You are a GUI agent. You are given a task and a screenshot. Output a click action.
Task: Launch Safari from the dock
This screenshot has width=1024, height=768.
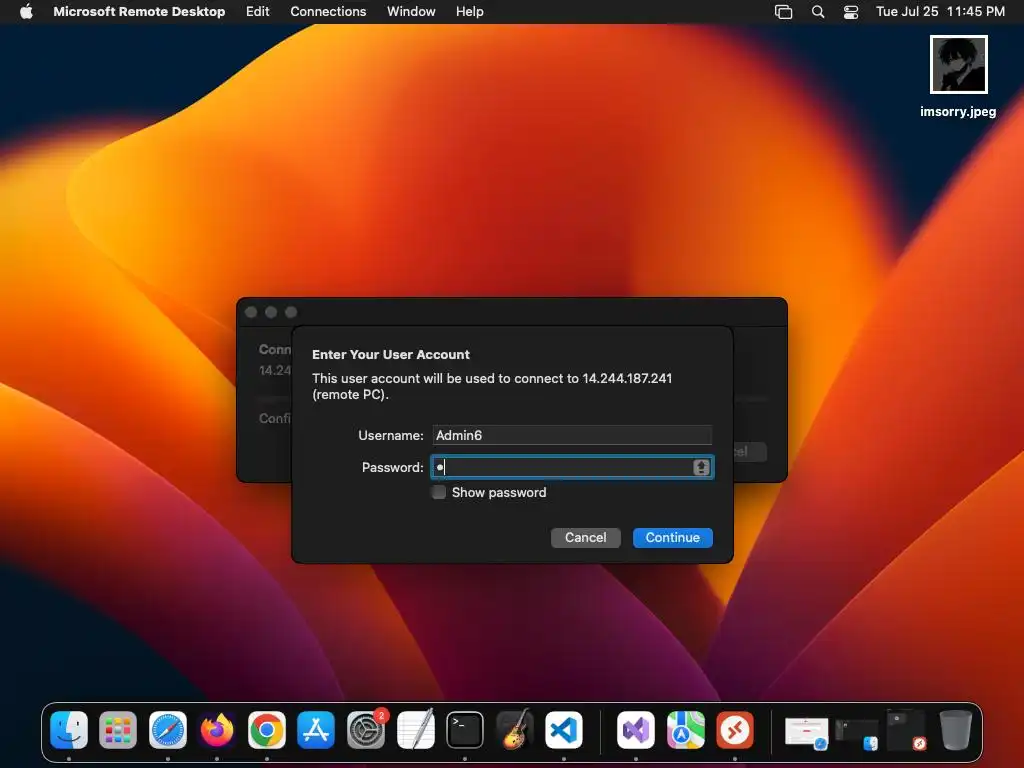click(x=168, y=729)
